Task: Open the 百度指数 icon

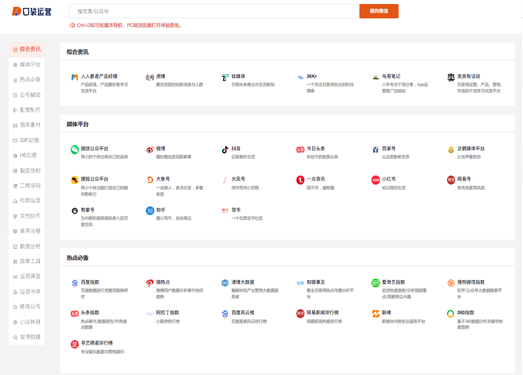Action: point(74,283)
